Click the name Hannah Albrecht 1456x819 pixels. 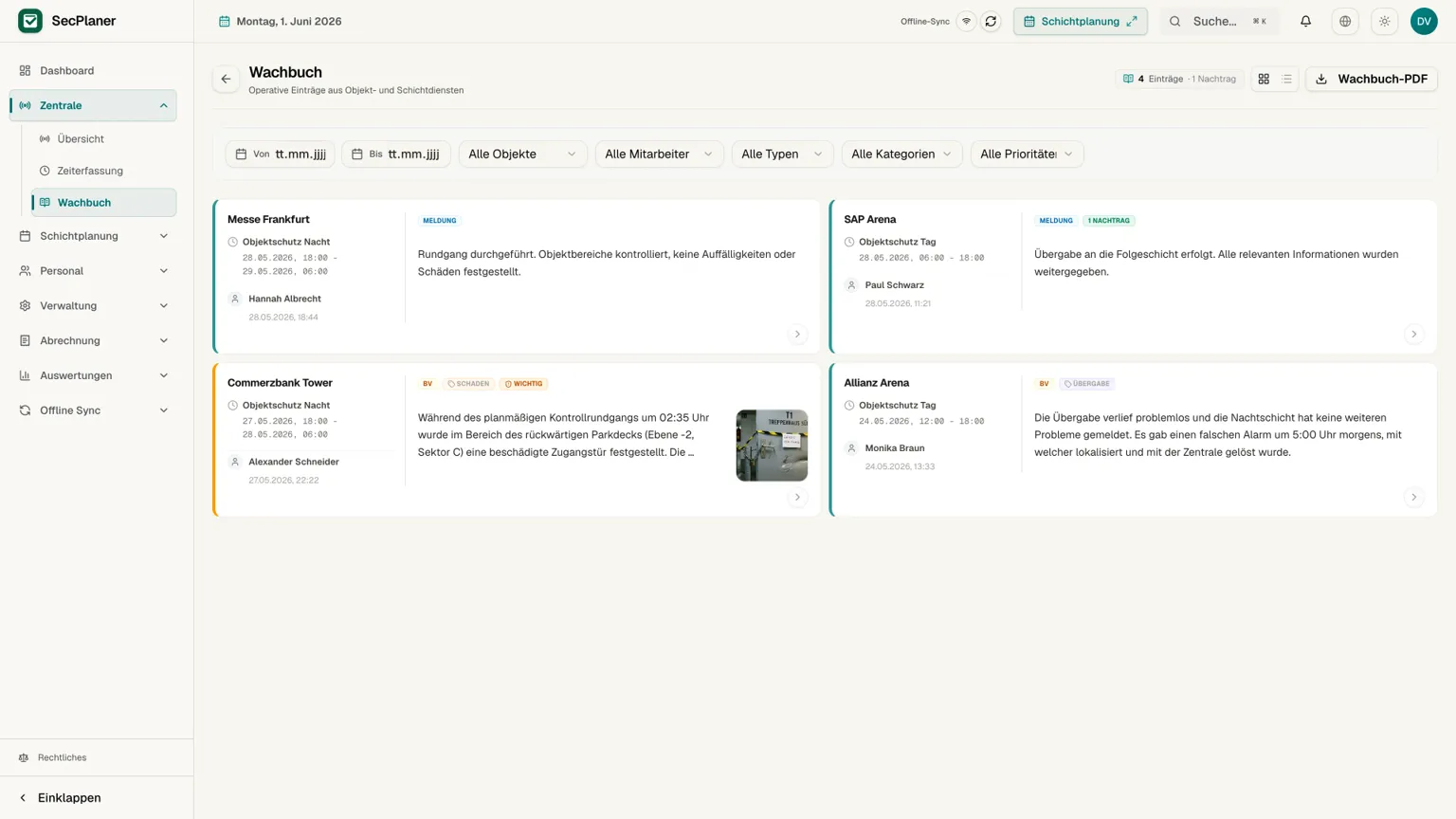pyautogui.click(x=284, y=299)
